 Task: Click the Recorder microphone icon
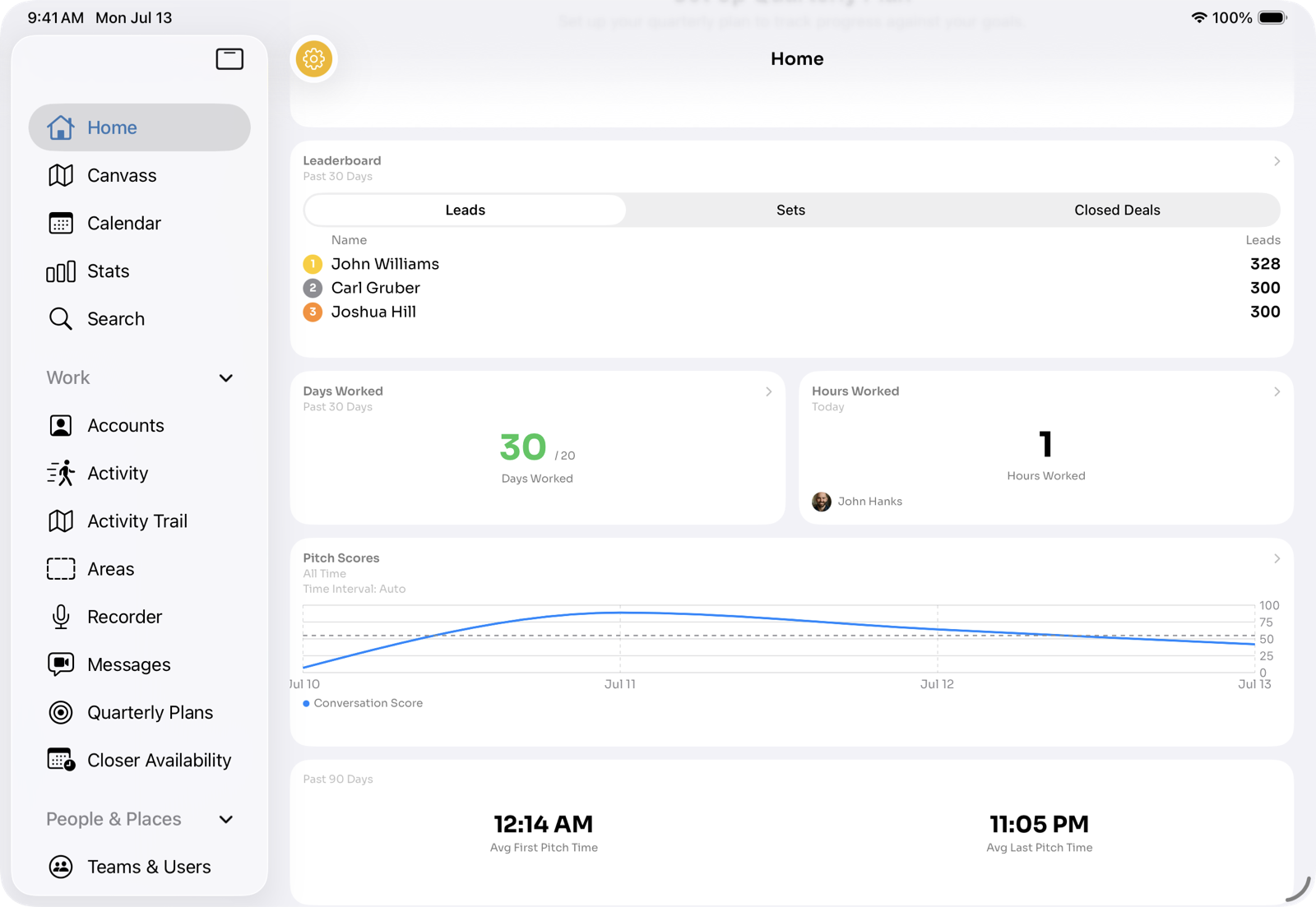(60, 617)
